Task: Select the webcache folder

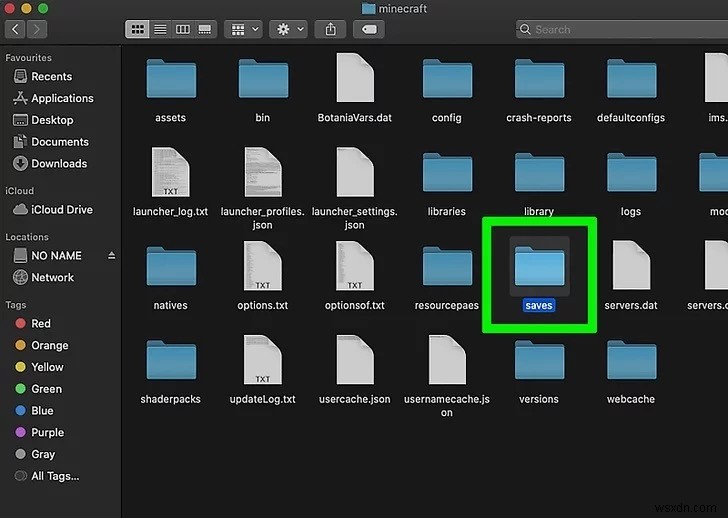Action: pos(631,361)
